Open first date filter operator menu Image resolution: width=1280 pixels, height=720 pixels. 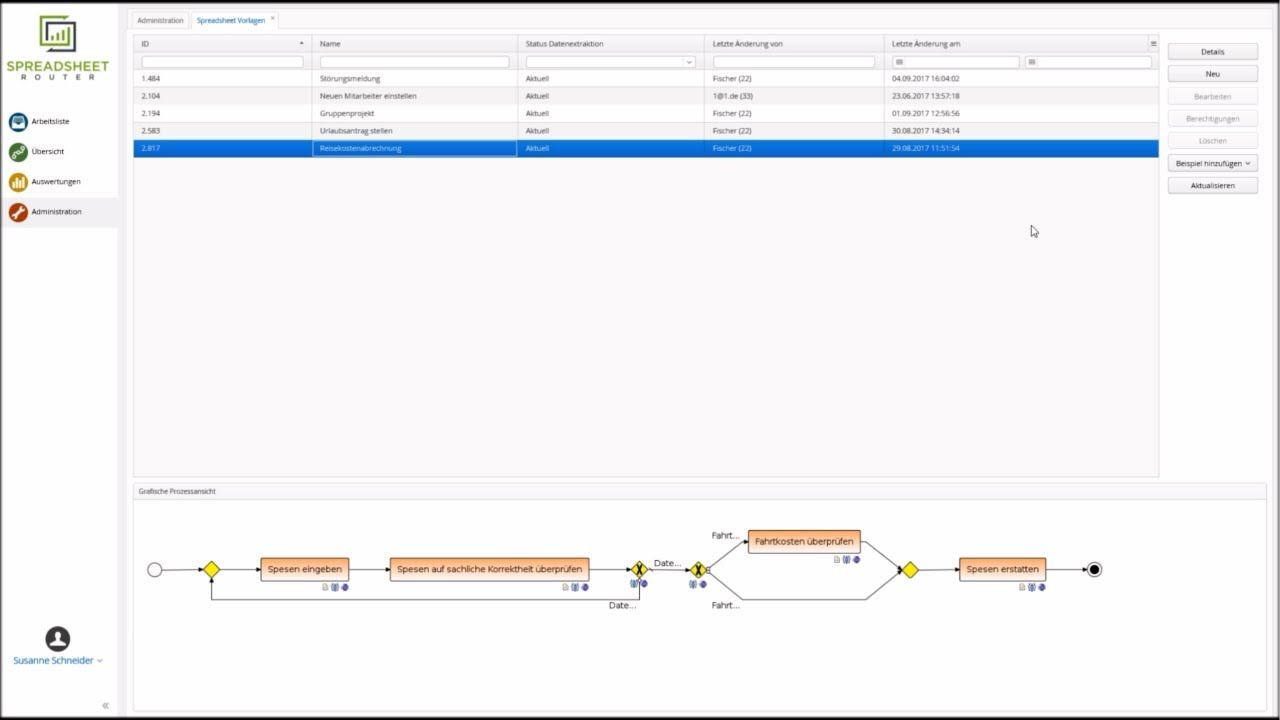click(898, 62)
